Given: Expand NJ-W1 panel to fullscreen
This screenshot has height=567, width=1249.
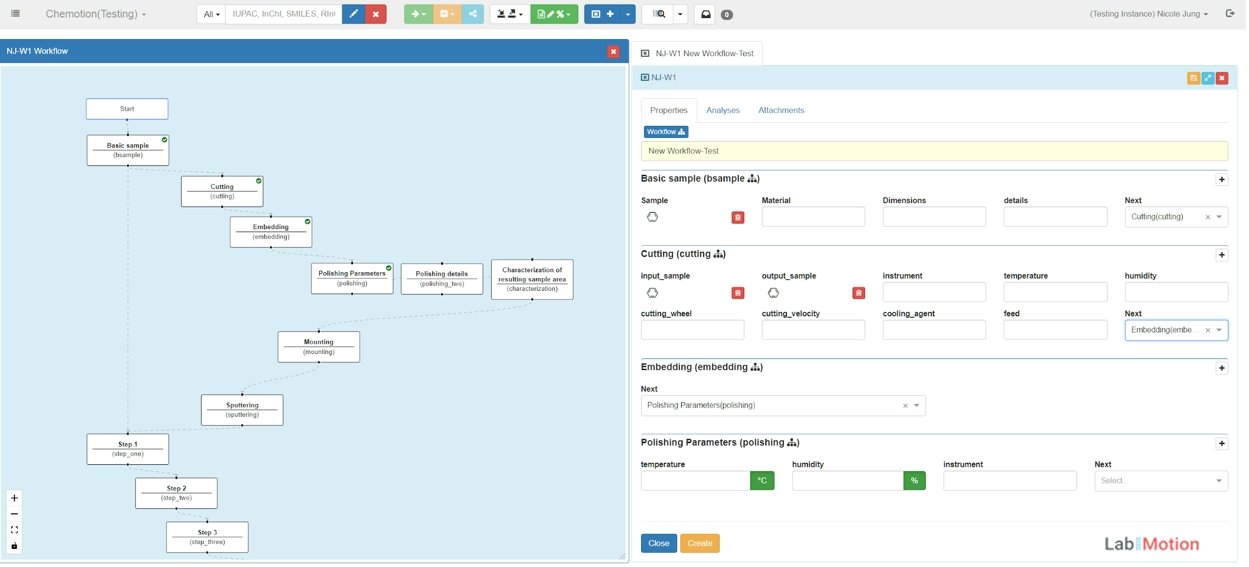Looking at the screenshot, I should (1208, 78).
